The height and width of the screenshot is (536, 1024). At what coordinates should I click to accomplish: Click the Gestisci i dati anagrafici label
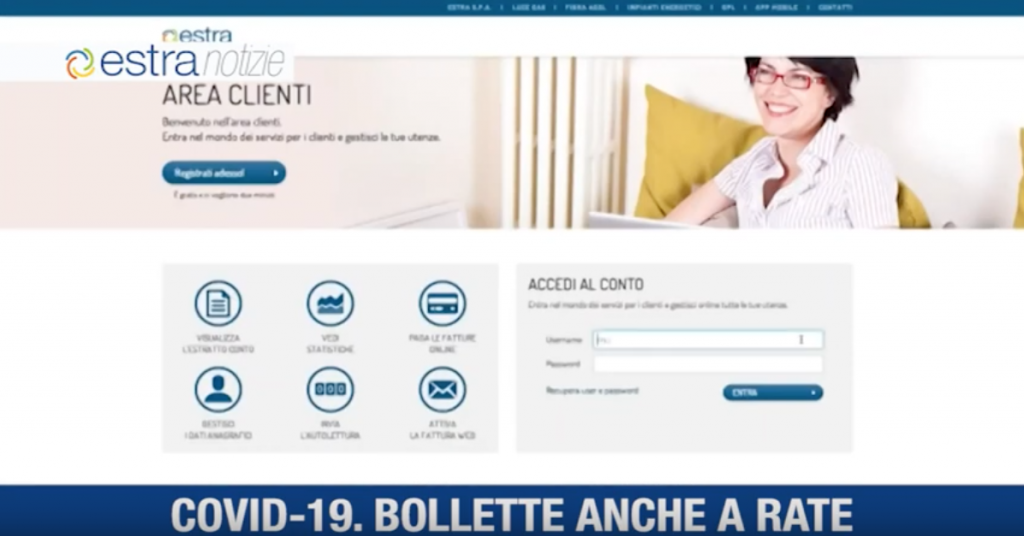pyautogui.click(x=218, y=430)
